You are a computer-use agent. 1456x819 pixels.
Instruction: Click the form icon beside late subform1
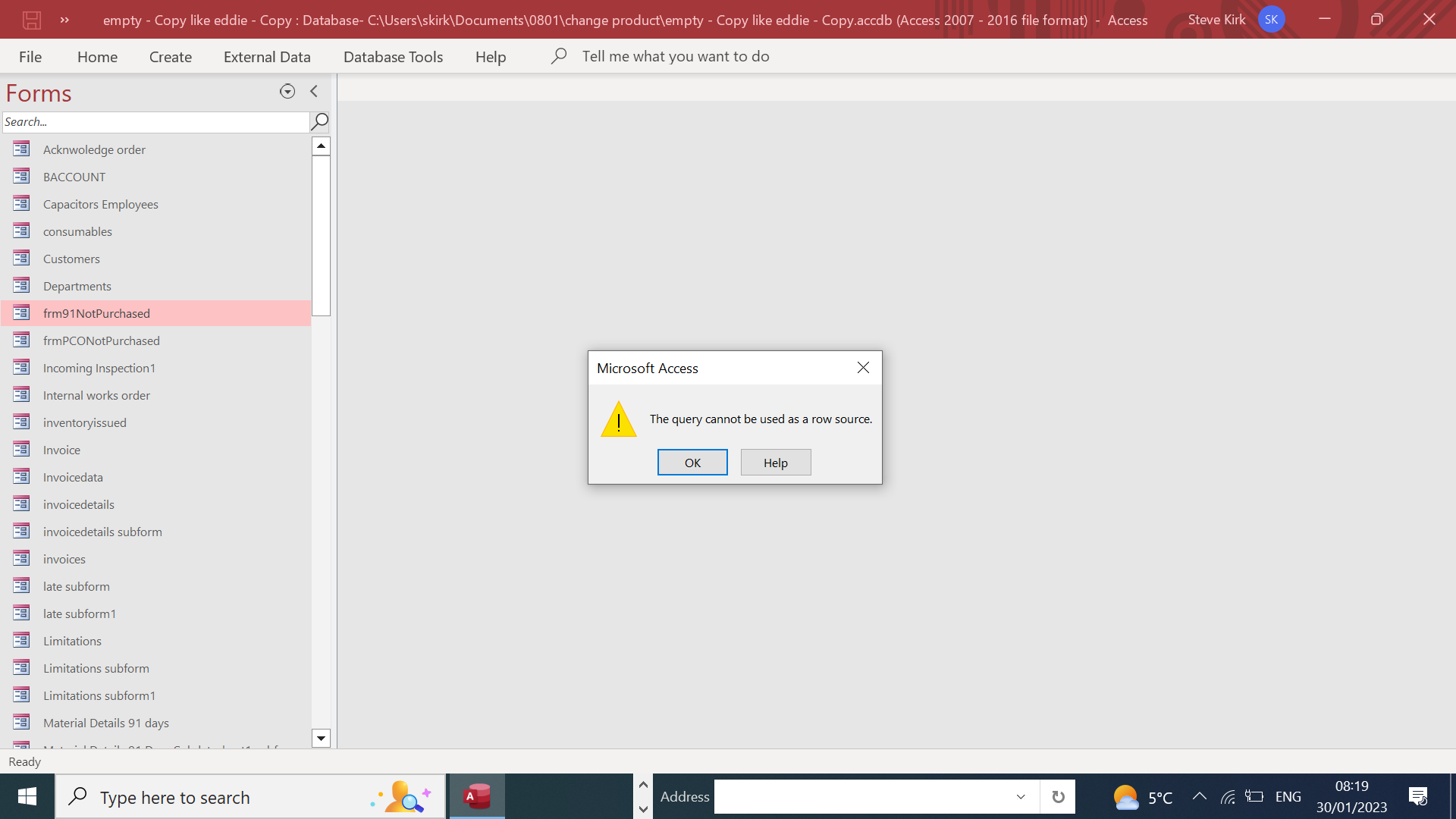click(x=21, y=613)
